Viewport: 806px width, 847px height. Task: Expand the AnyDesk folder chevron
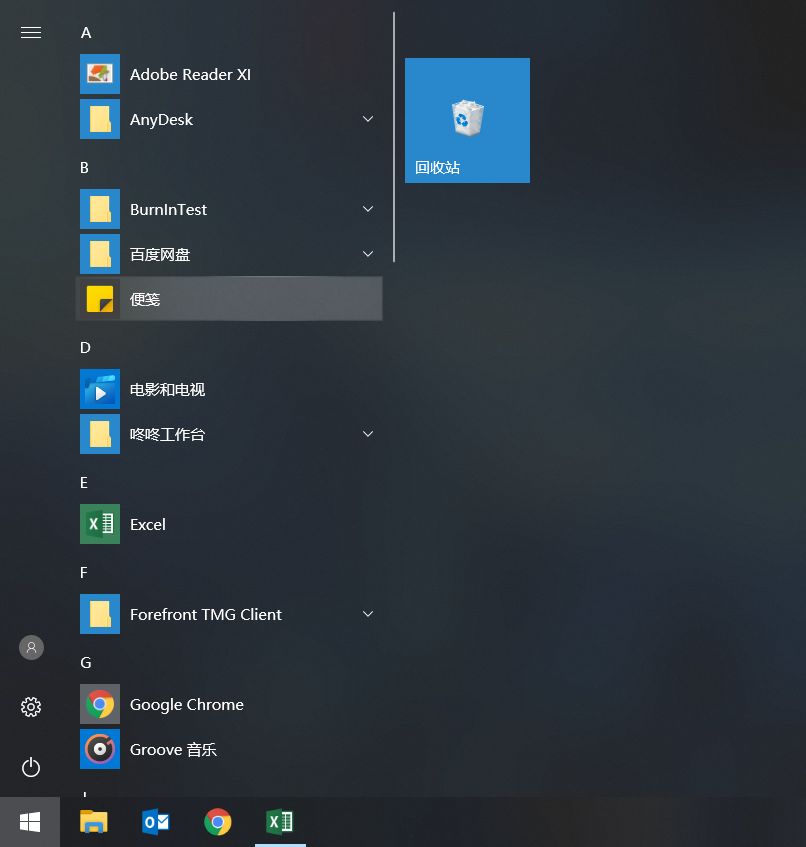pyautogui.click(x=368, y=119)
